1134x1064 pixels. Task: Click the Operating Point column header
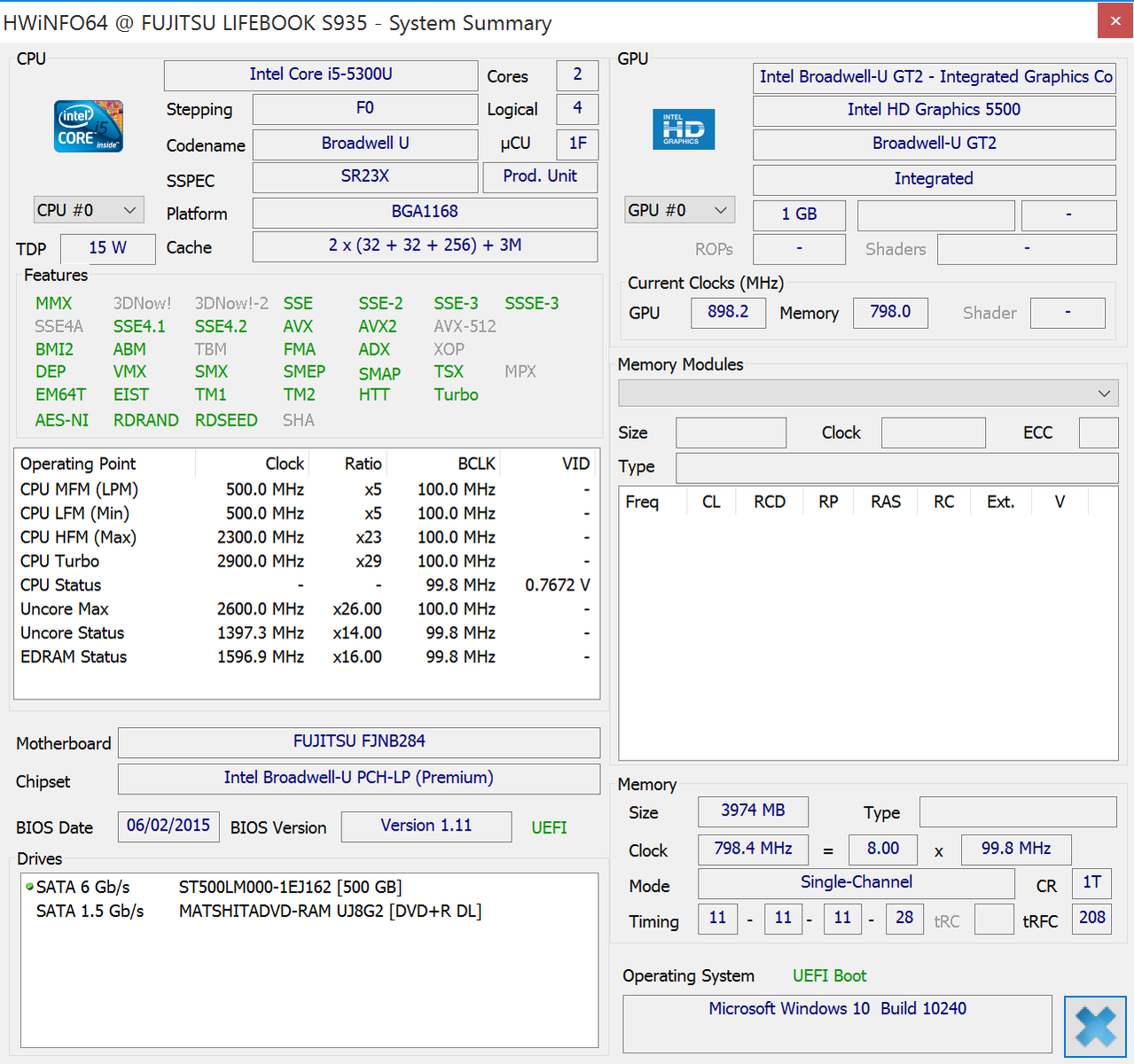point(105,464)
